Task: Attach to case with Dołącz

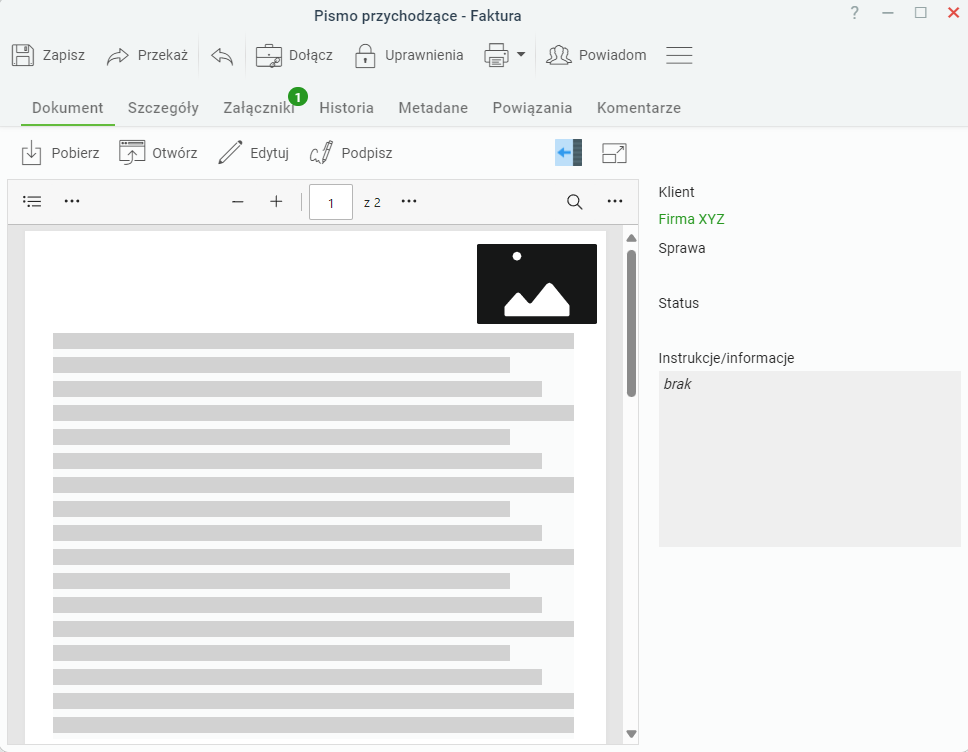Action: click(x=294, y=56)
